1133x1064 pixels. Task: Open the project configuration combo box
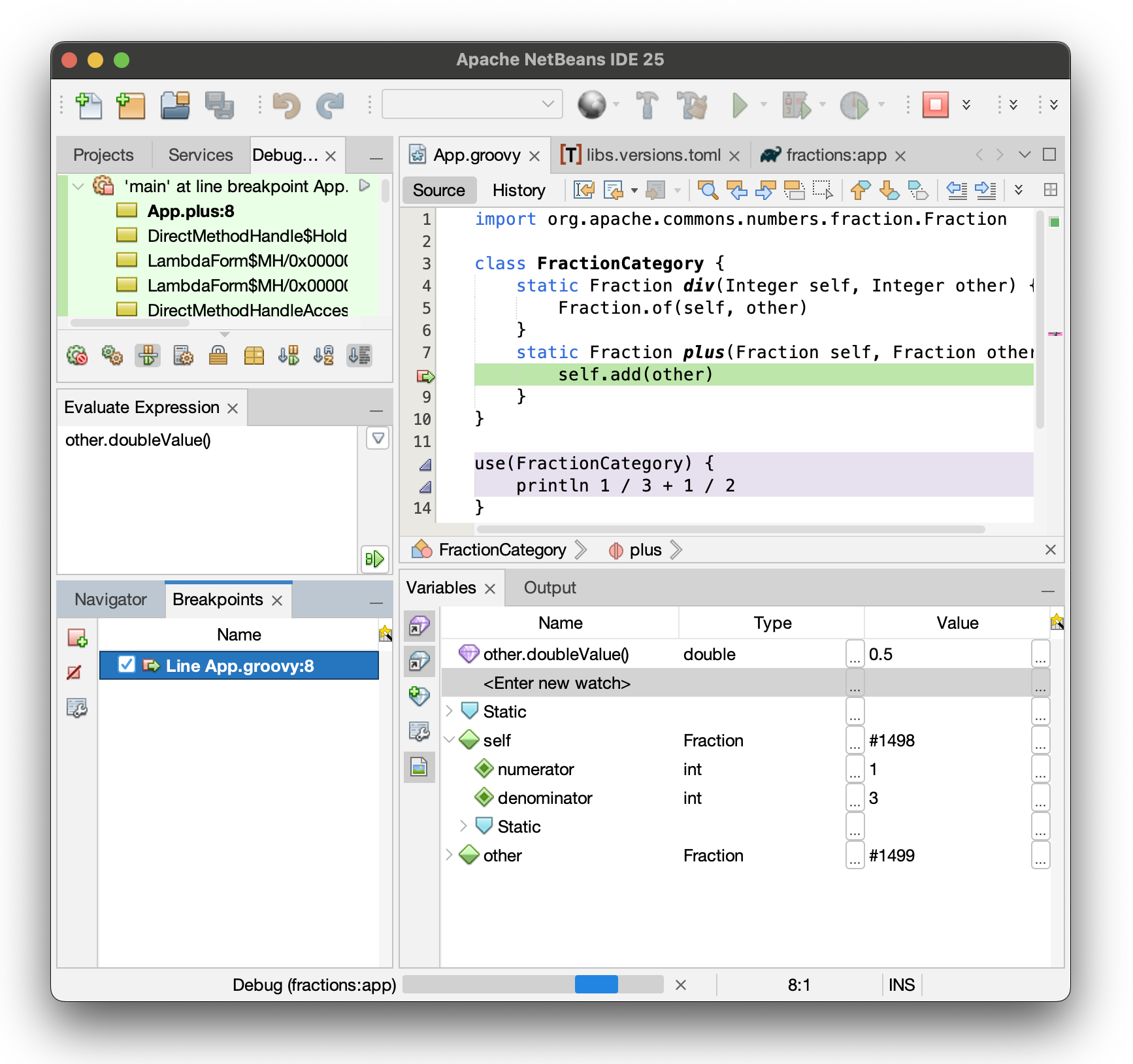coord(472,105)
